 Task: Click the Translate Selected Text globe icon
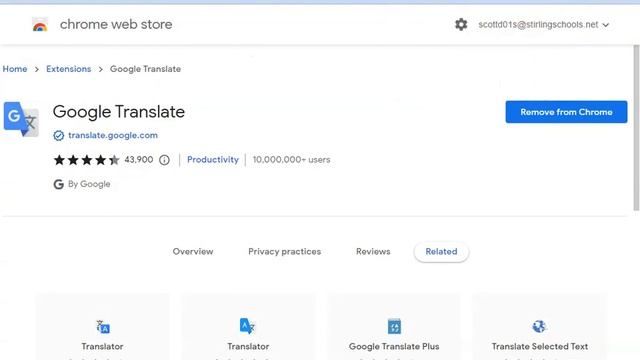(539, 326)
